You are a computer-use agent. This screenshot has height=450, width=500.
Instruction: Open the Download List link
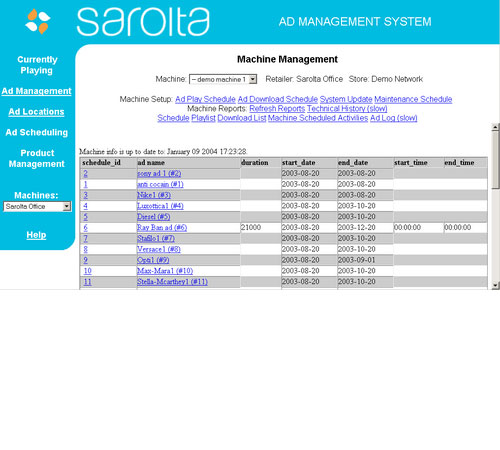click(x=242, y=118)
